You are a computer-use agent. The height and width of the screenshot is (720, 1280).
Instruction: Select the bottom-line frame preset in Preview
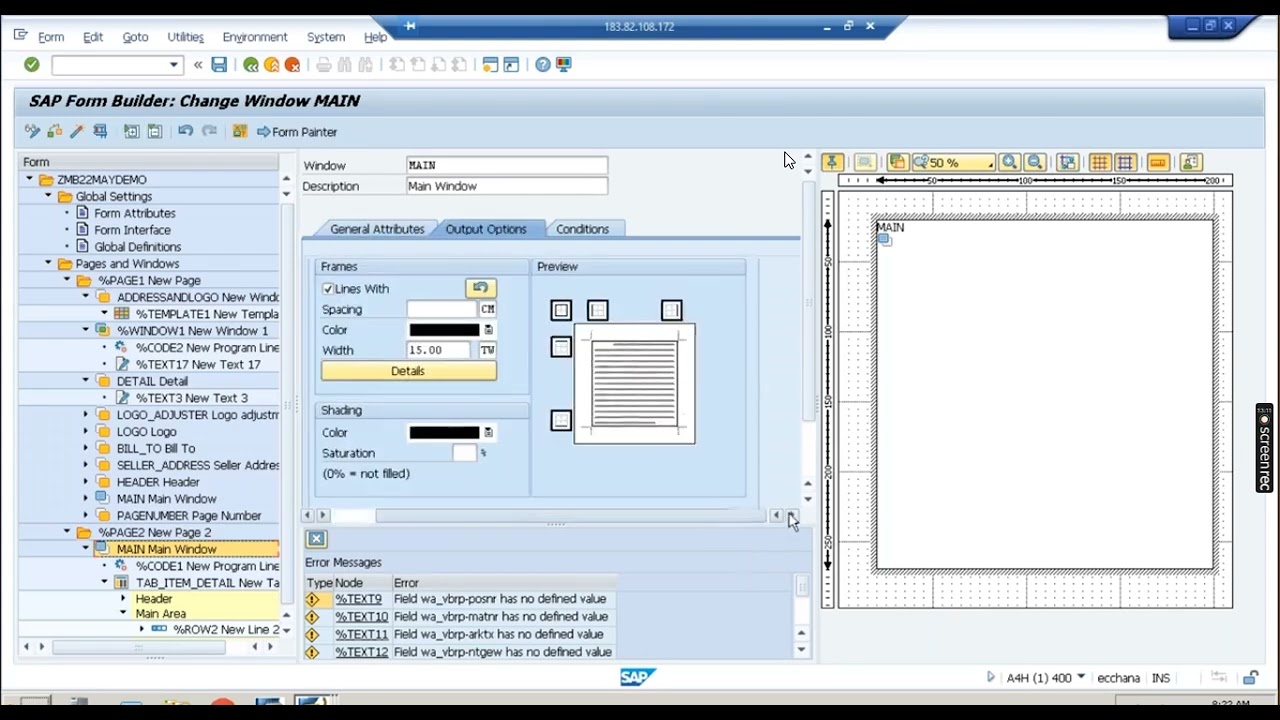[x=561, y=420]
